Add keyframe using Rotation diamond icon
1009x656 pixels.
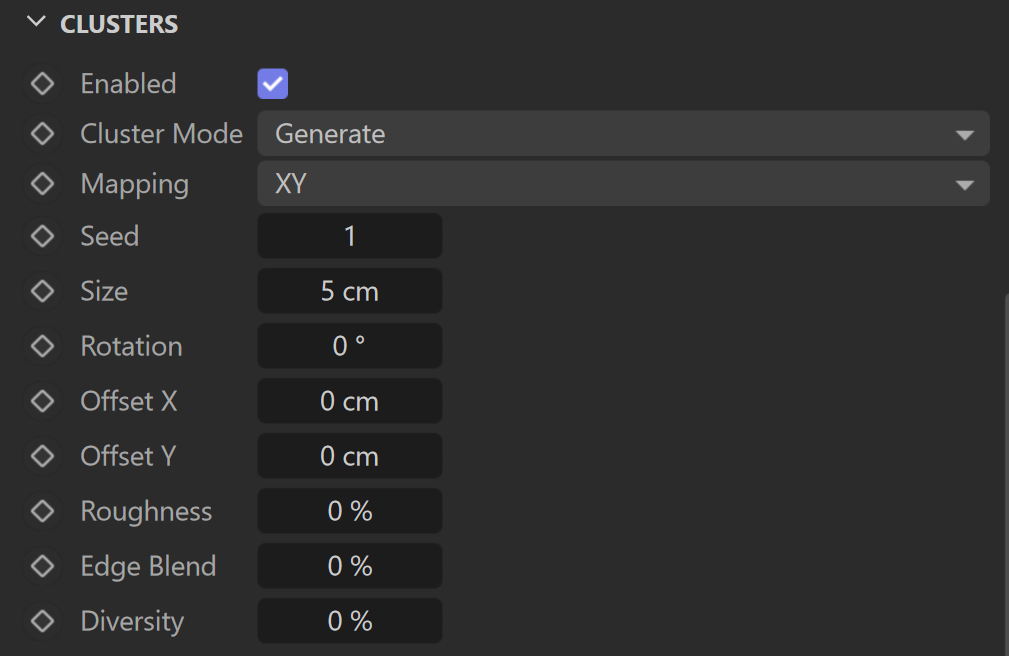[x=42, y=346]
